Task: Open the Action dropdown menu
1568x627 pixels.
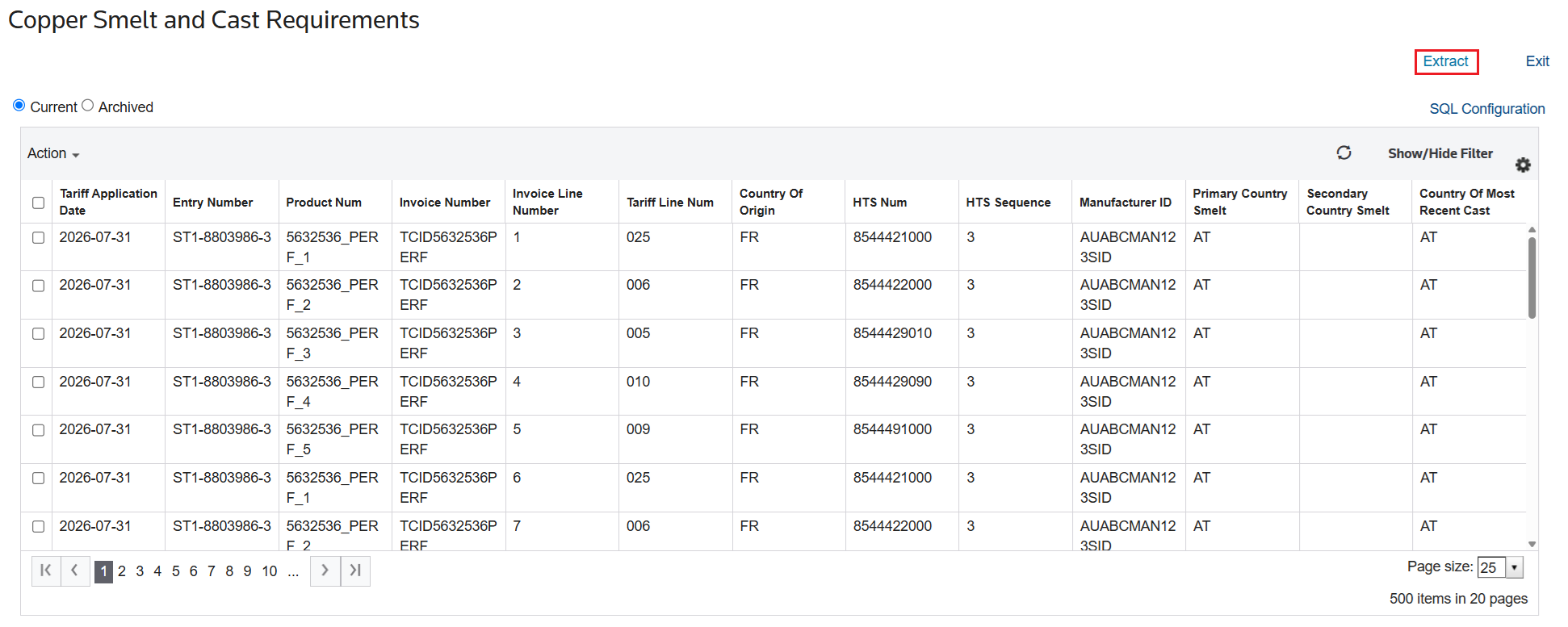Action: (x=53, y=153)
